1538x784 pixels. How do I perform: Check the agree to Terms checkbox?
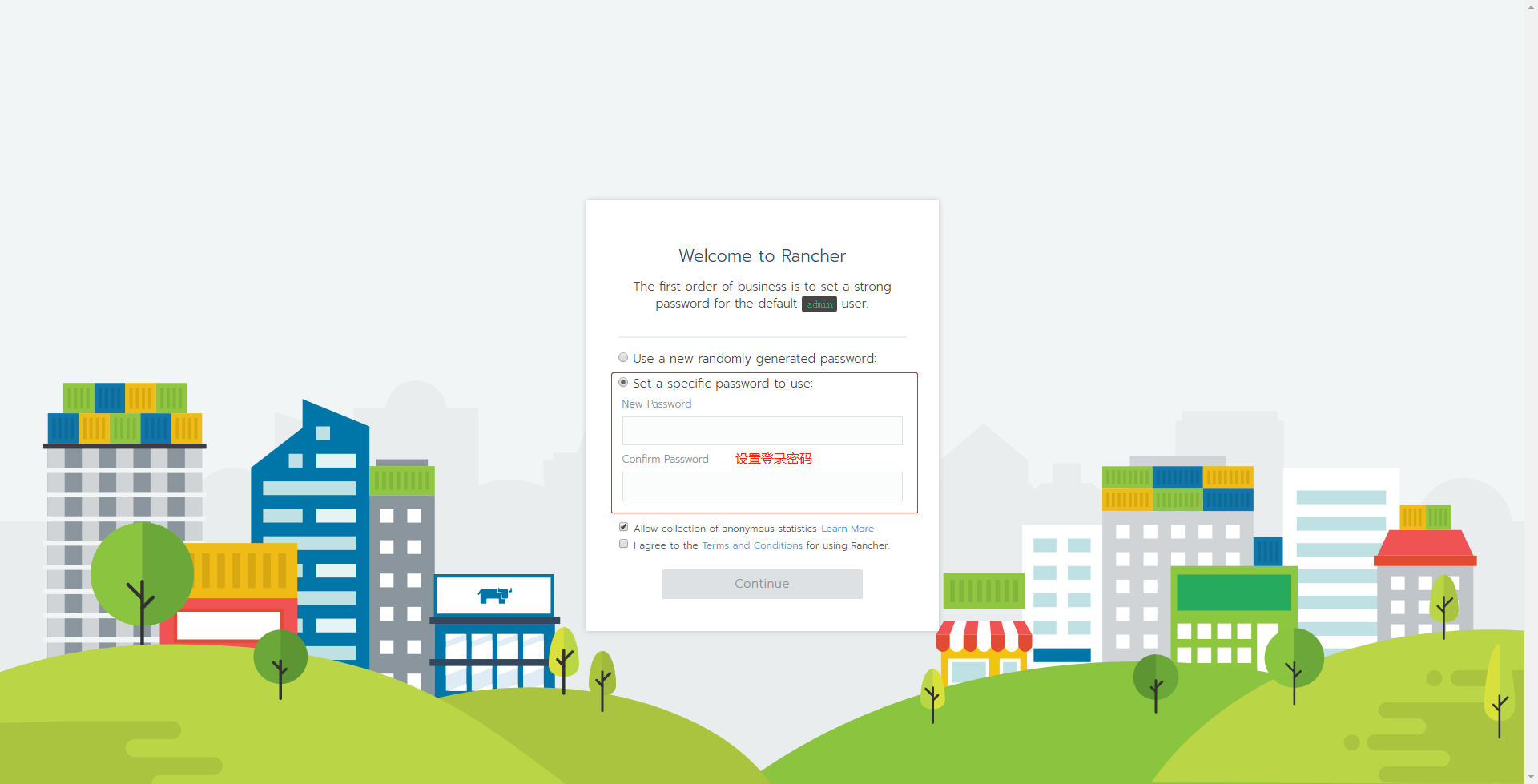point(623,544)
